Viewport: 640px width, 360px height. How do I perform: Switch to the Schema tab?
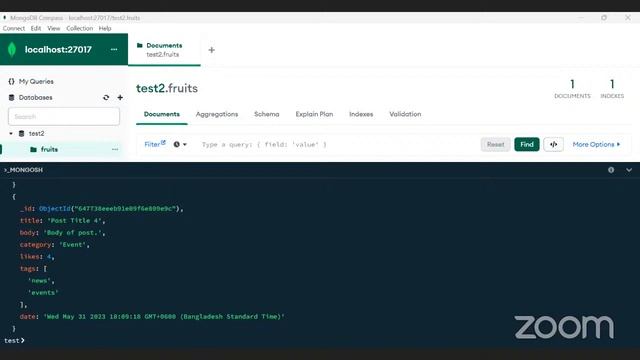267,114
